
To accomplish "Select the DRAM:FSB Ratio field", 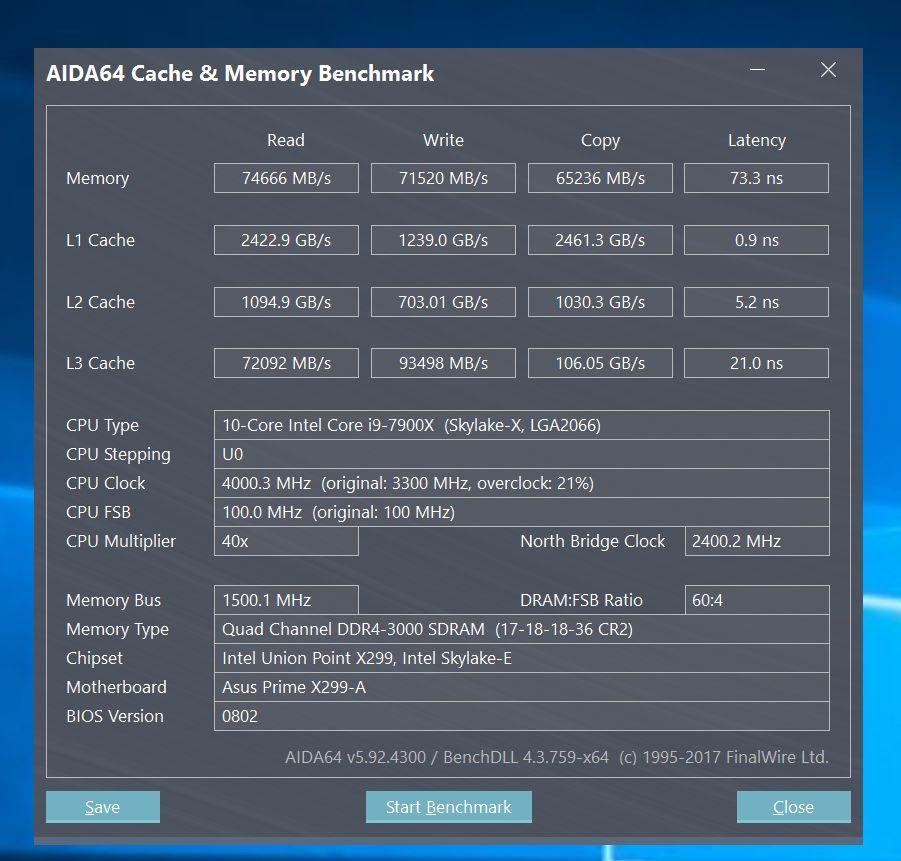I will (756, 600).
